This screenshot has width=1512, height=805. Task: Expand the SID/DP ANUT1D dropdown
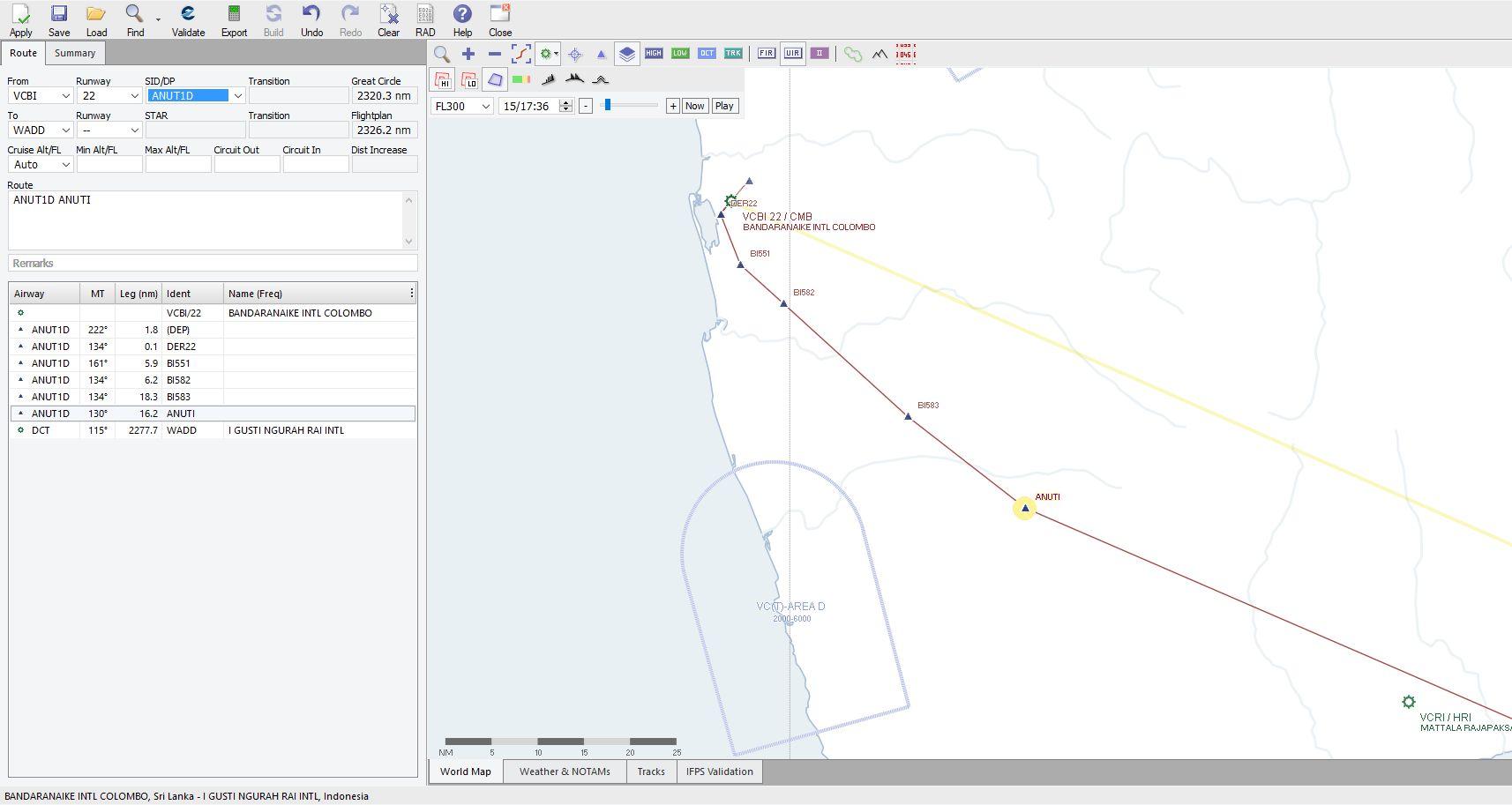click(x=237, y=95)
